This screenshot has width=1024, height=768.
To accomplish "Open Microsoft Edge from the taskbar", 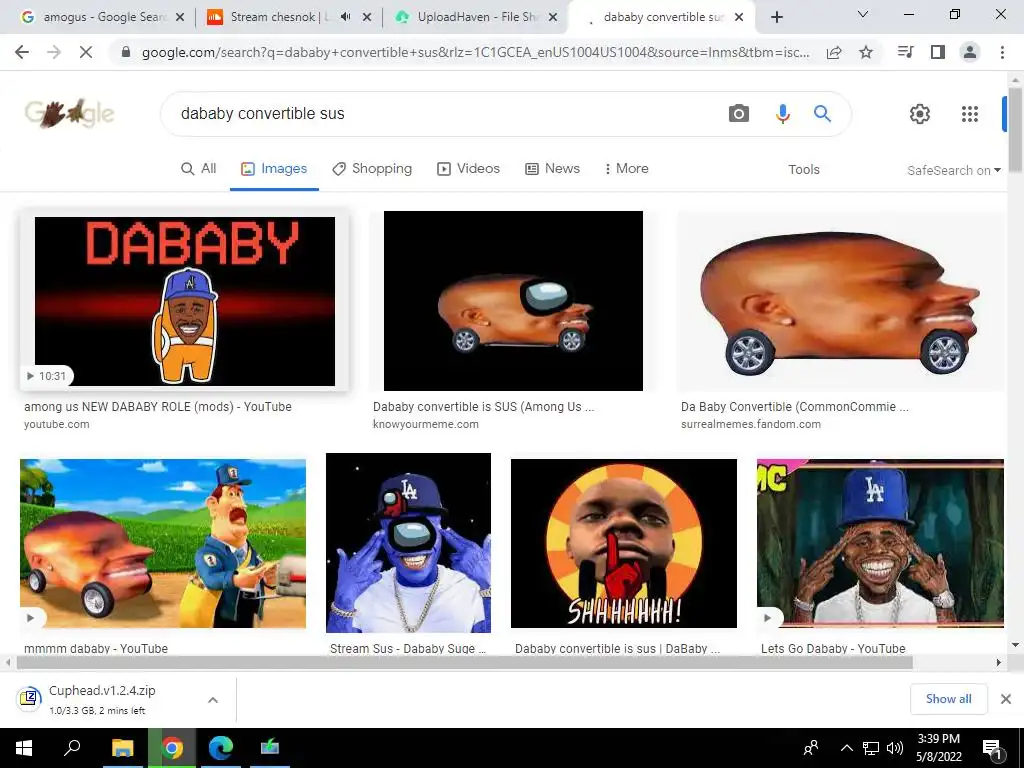I will tap(221, 748).
